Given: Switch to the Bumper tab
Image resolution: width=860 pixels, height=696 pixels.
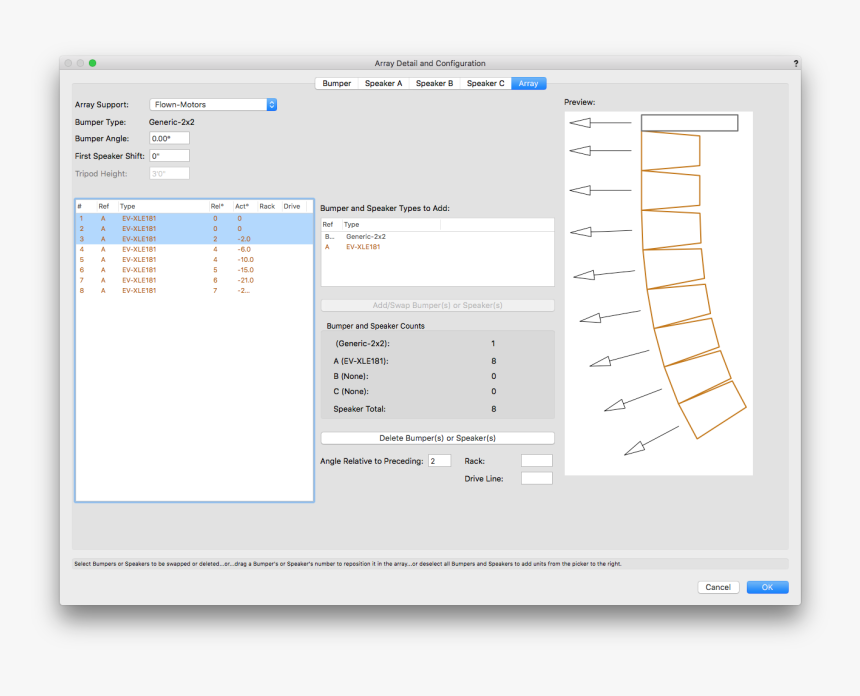Looking at the screenshot, I should click(337, 83).
